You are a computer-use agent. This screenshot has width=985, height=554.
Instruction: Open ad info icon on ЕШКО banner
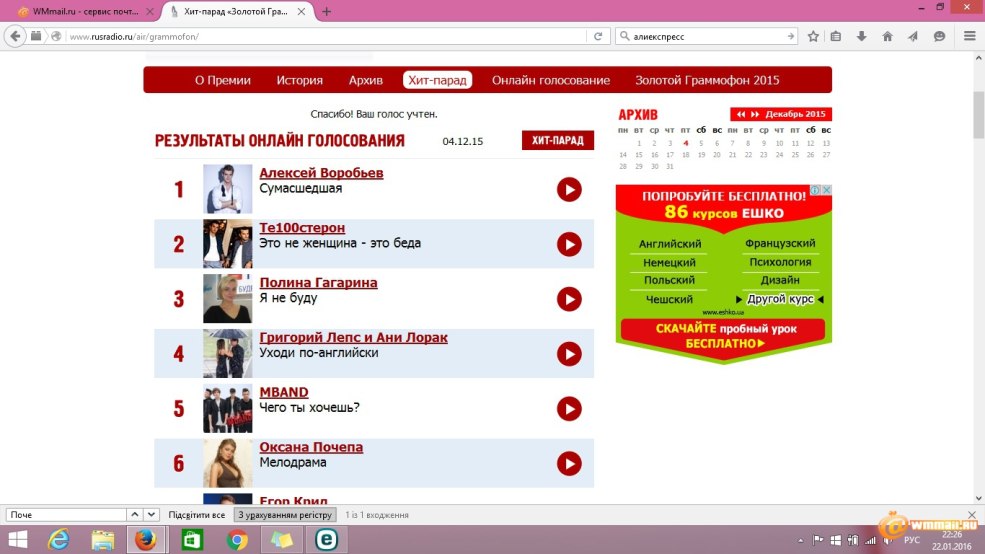pos(815,190)
